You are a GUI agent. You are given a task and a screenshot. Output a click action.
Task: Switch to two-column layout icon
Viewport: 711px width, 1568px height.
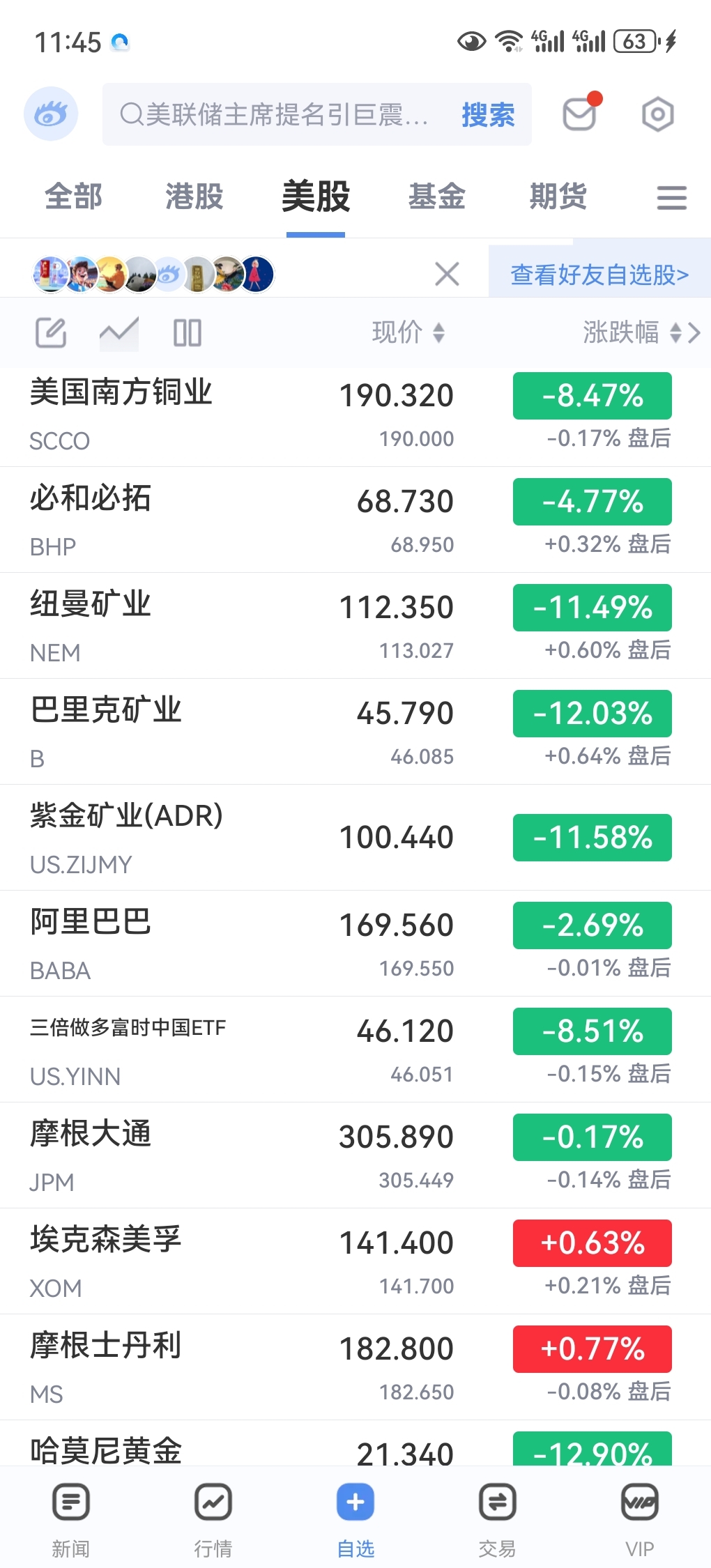(x=187, y=332)
